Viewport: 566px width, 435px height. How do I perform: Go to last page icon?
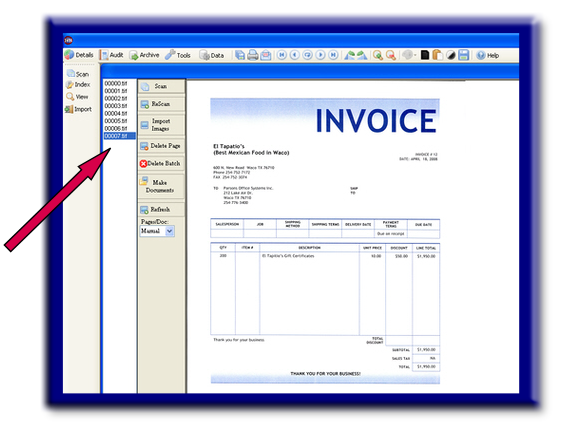pyautogui.click(x=333, y=55)
